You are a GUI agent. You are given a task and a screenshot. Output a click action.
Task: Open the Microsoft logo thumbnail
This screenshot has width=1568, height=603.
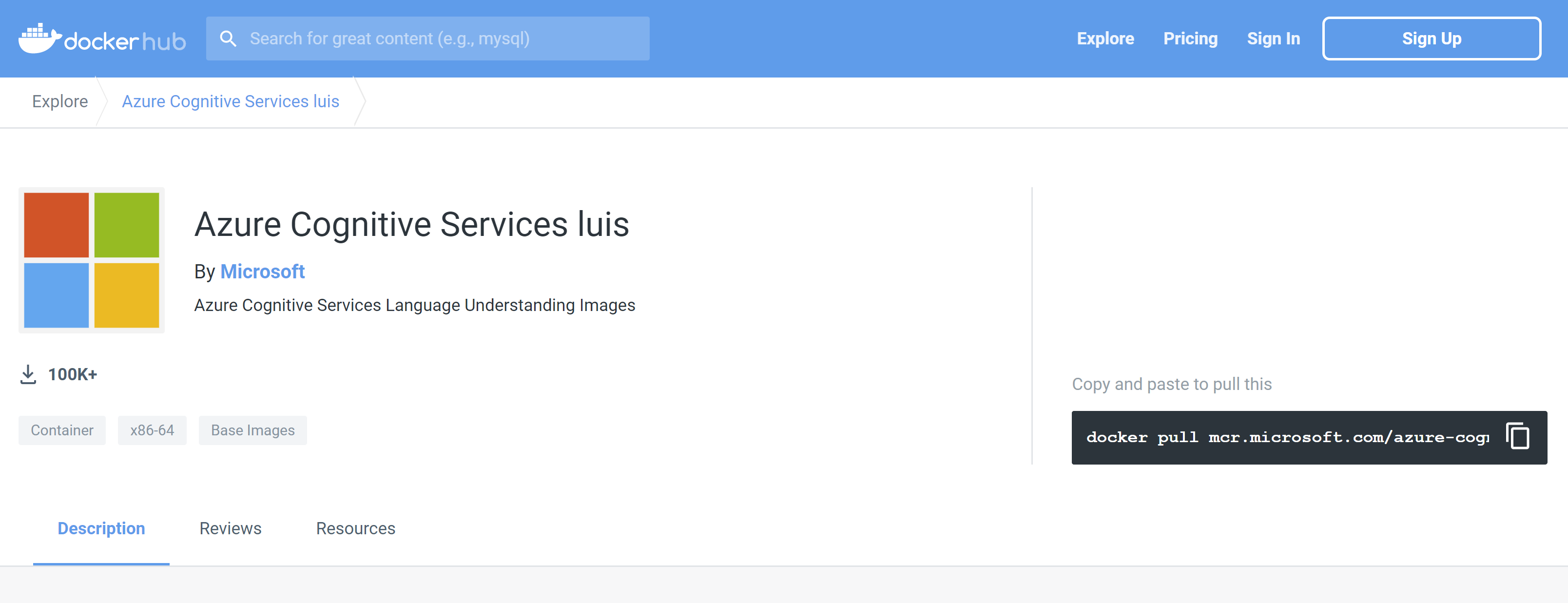point(91,260)
